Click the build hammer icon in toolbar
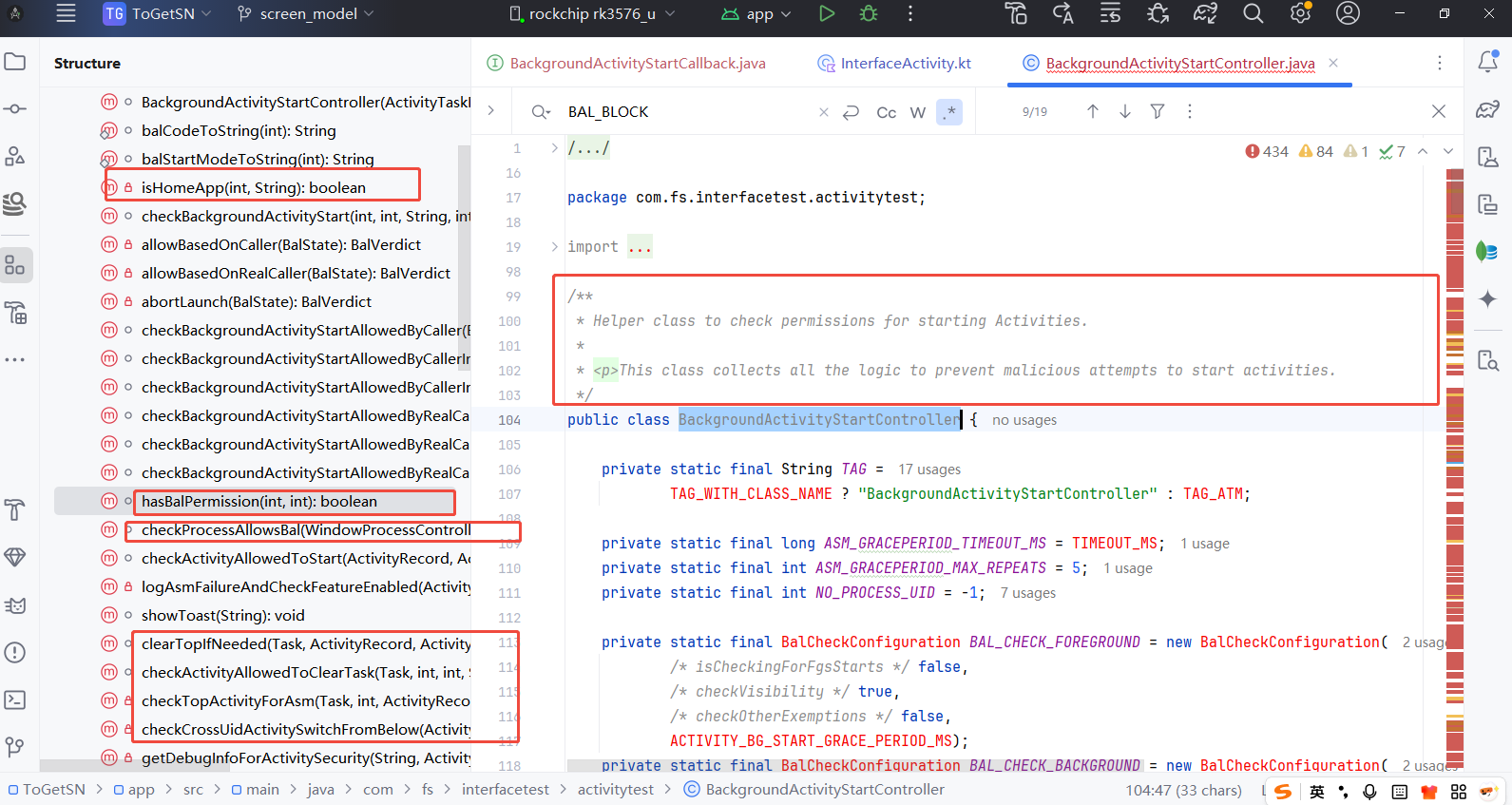 pyautogui.click(x=1016, y=13)
